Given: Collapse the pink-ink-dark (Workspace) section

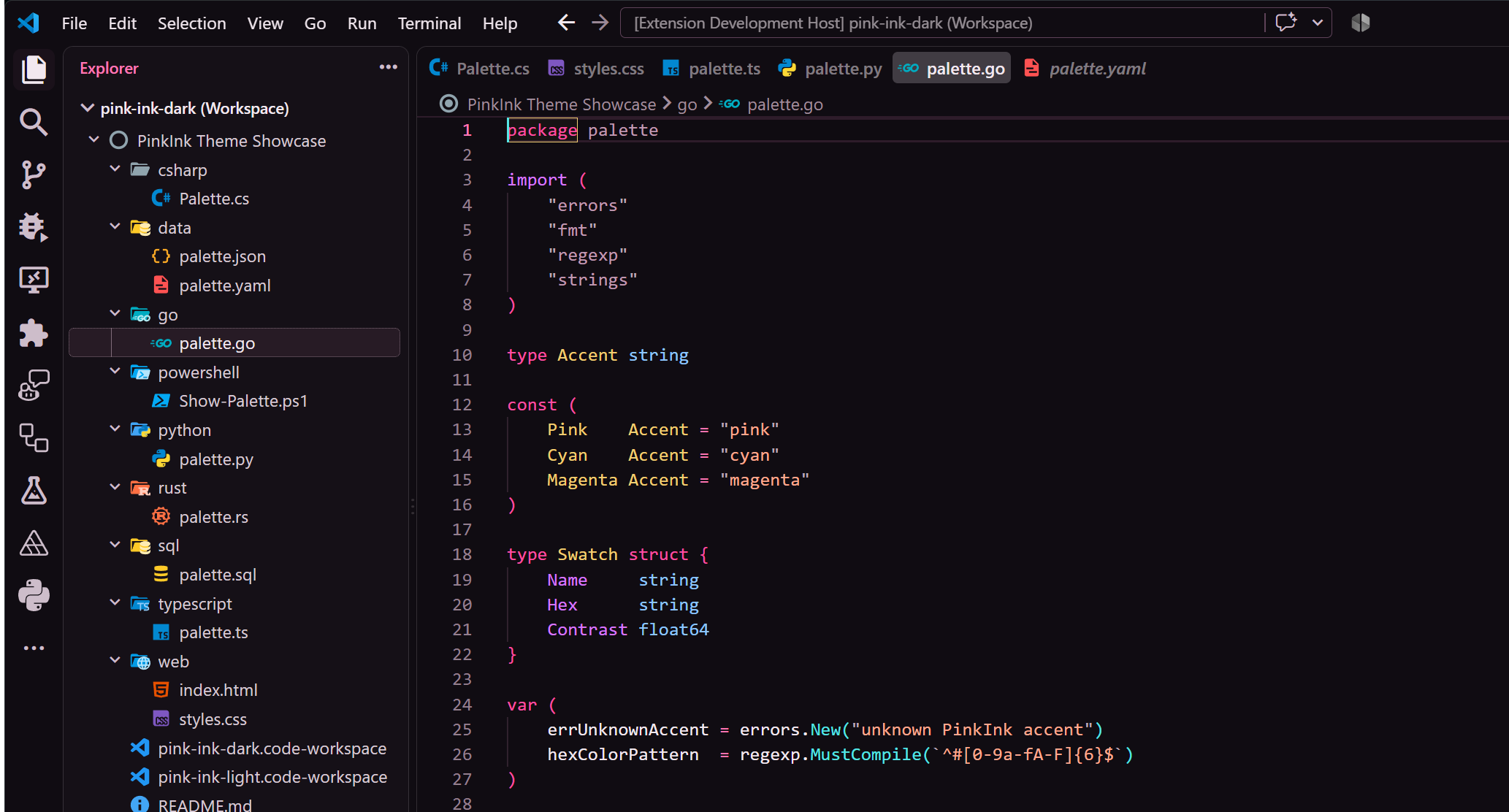Looking at the screenshot, I should (x=88, y=108).
